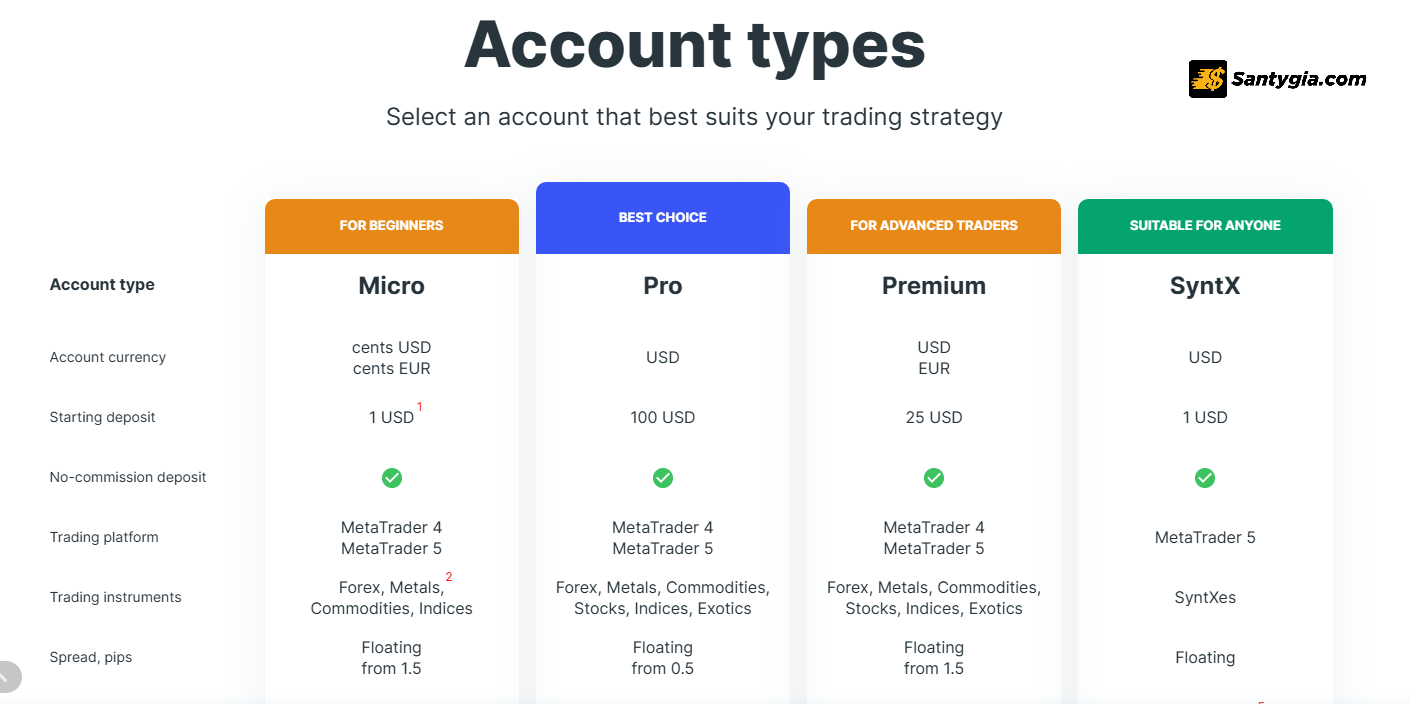Click the Santygia.com dollar logo icon
Viewport: 1409px width, 704px height.
1207,79
